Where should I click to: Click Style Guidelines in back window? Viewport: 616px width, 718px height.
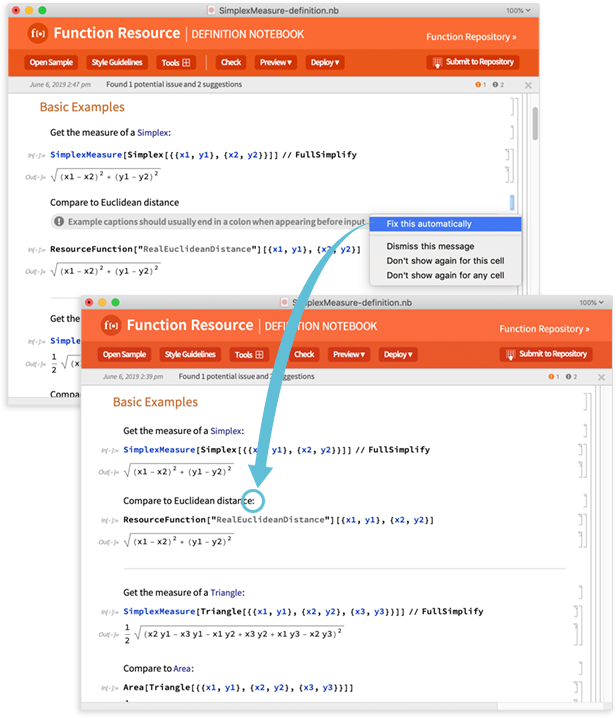[117, 62]
